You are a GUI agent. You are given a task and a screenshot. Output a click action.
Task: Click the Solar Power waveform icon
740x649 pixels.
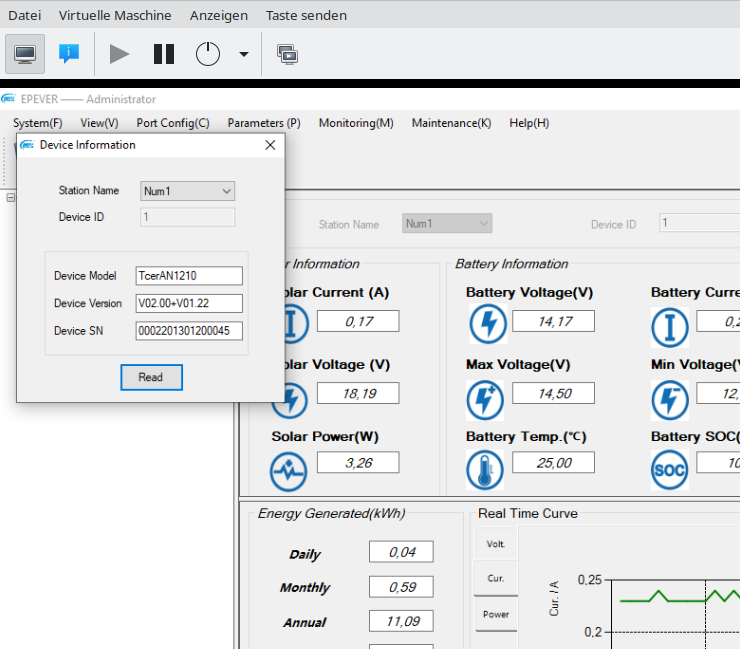(290, 470)
